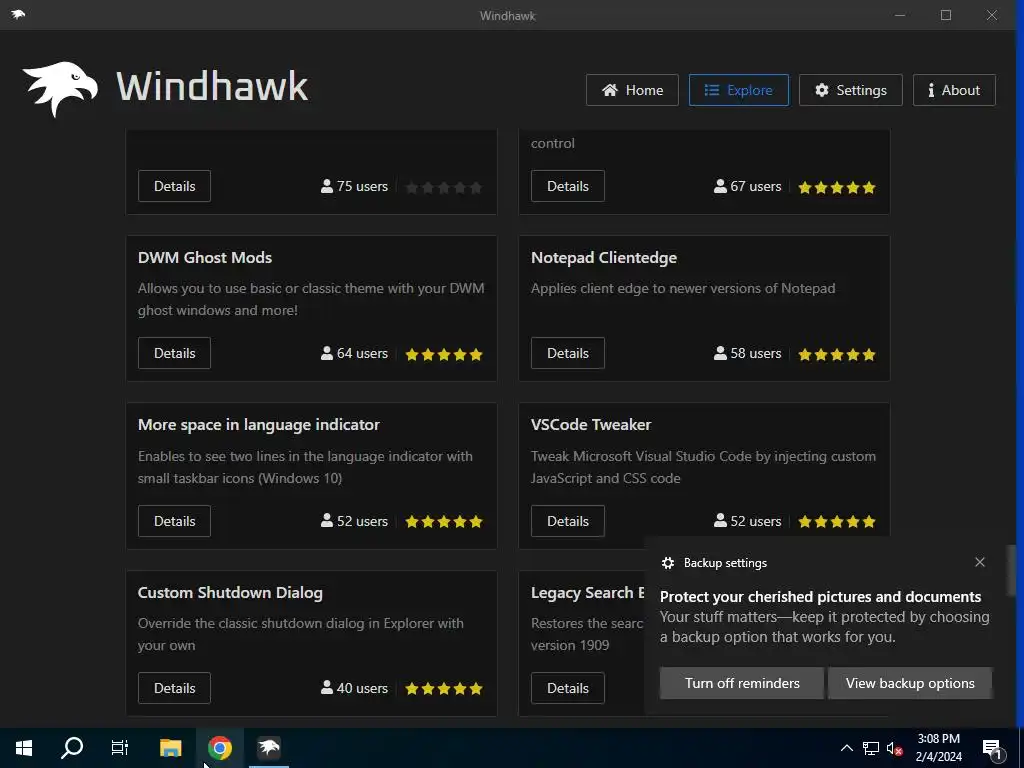Click Turn off reminders in backup notification

pos(742,683)
